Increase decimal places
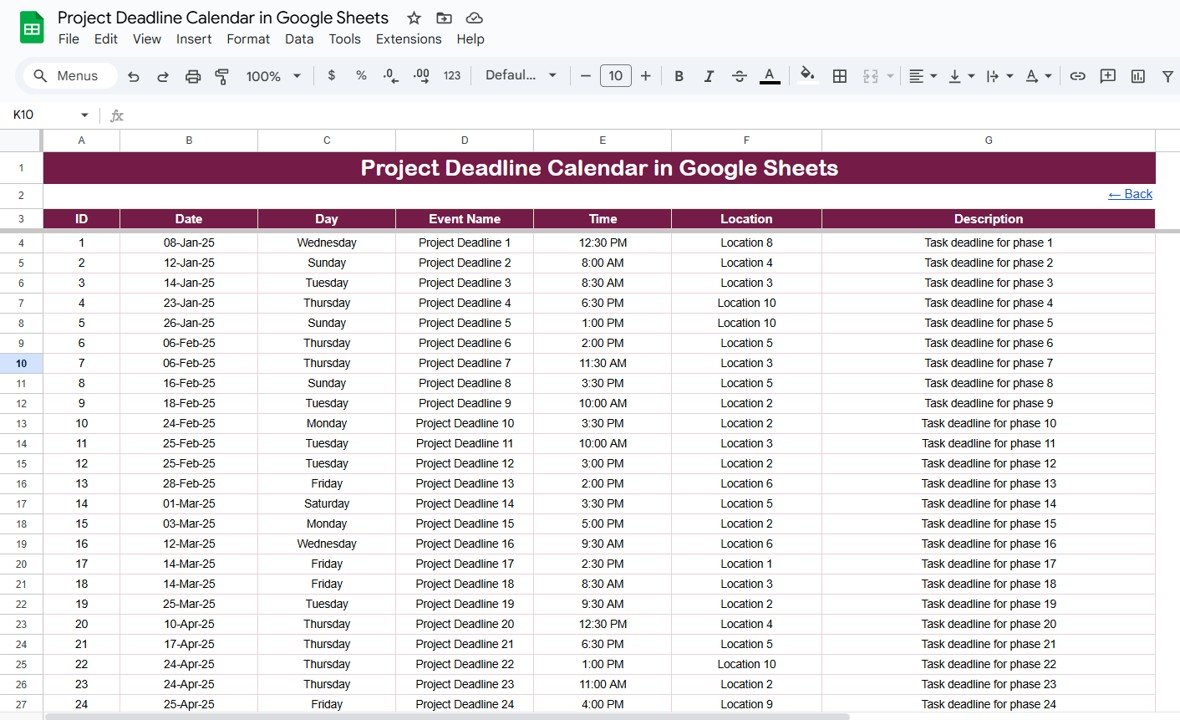 pos(421,76)
